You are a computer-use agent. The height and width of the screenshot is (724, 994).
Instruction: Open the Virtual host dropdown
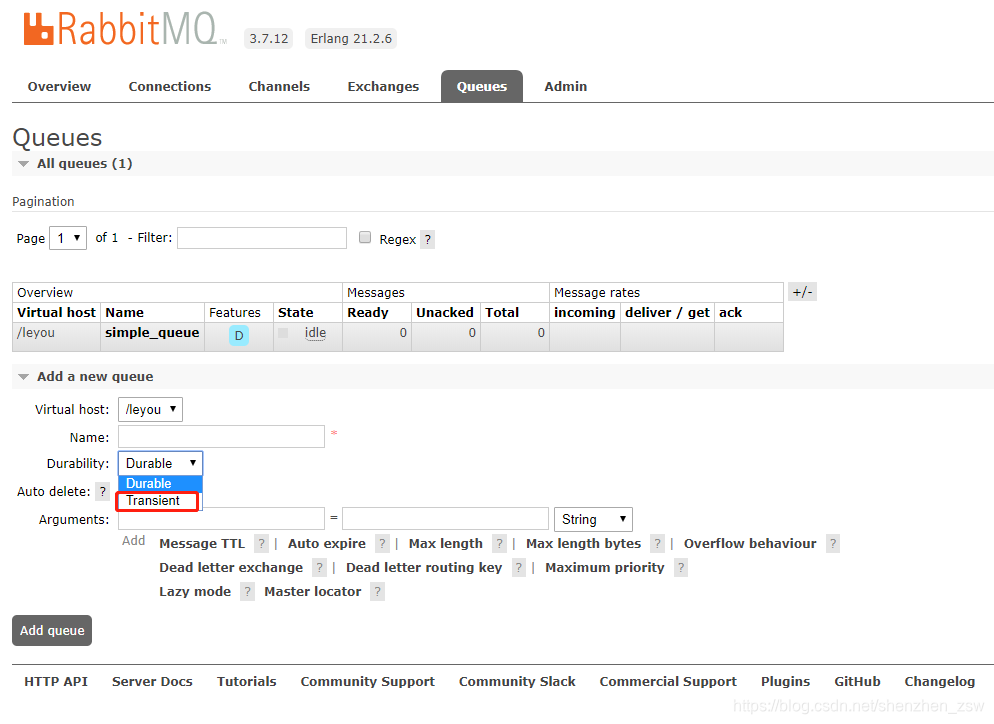pyautogui.click(x=150, y=410)
